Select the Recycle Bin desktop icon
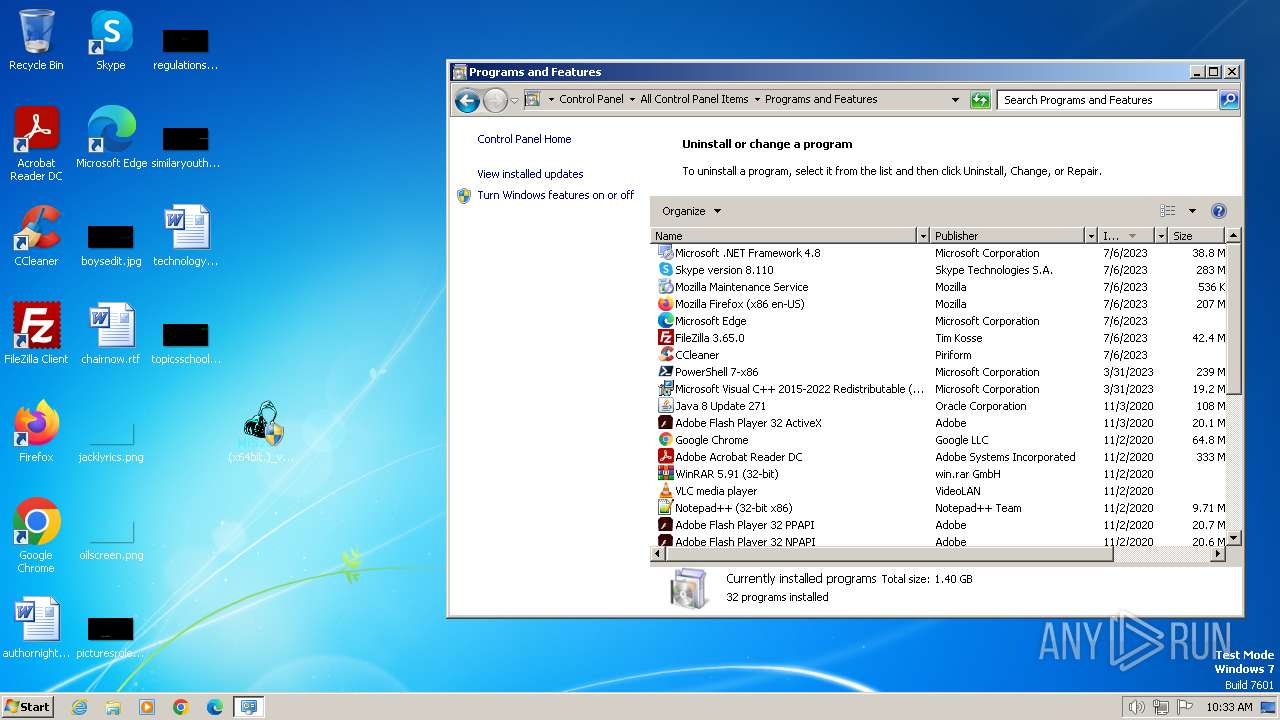Image resolution: width=1280 pixels, height=720 pixels. tap(36, 40)
